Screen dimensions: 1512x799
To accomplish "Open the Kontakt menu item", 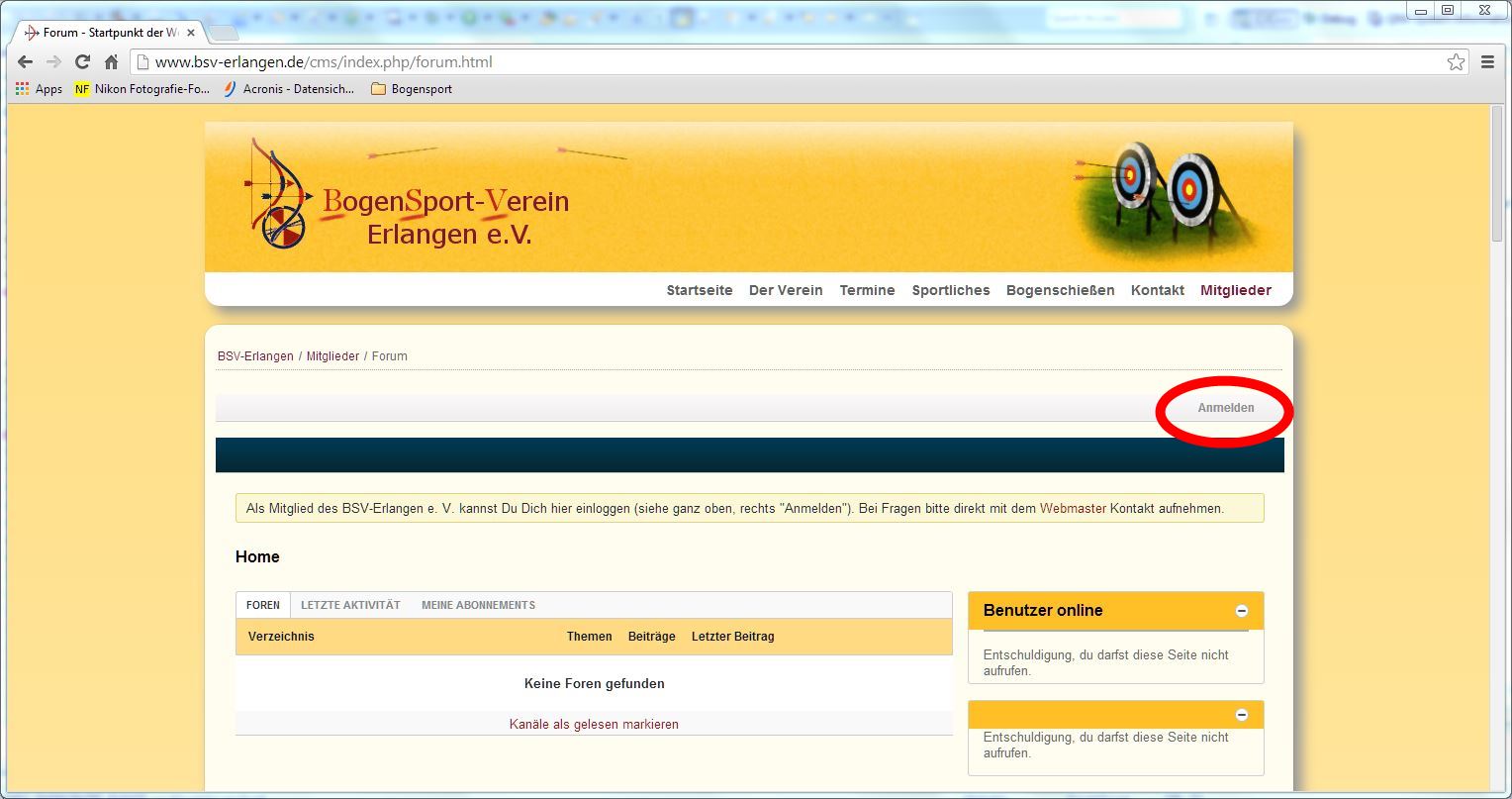I will 1158,290.
